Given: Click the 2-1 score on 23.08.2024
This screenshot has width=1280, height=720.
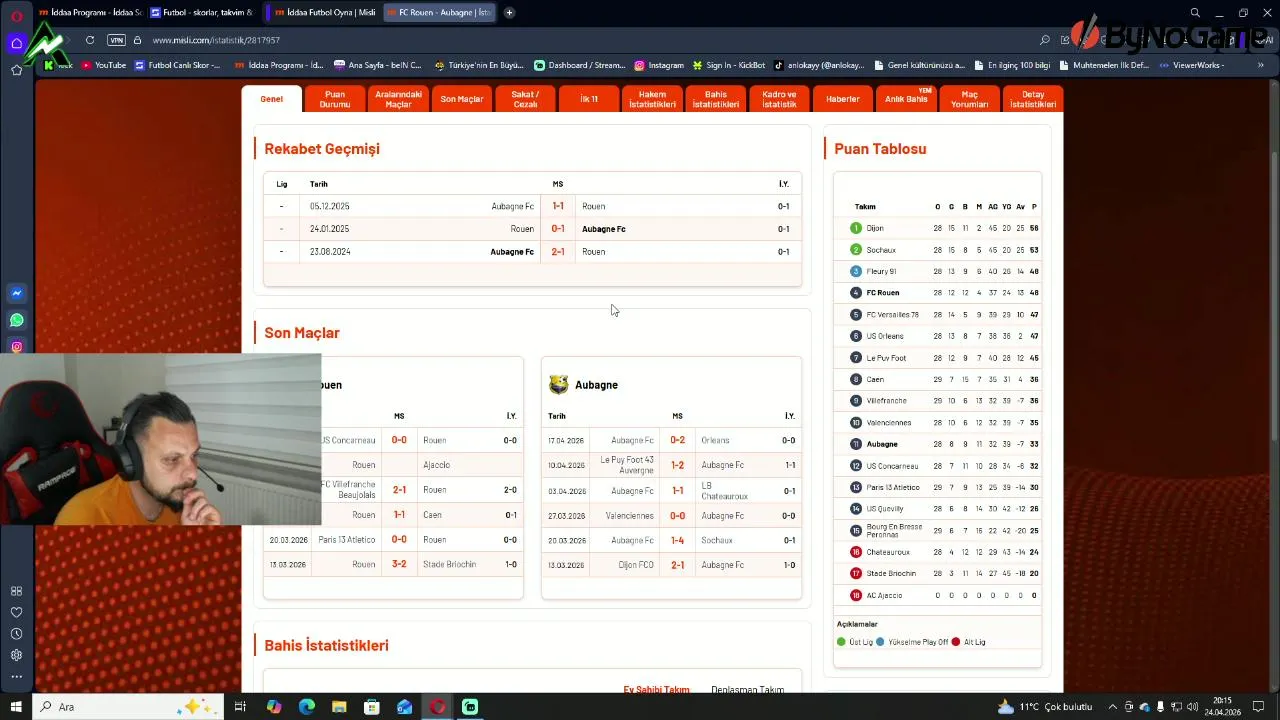Looking at the screenshot, I should 558,252.
